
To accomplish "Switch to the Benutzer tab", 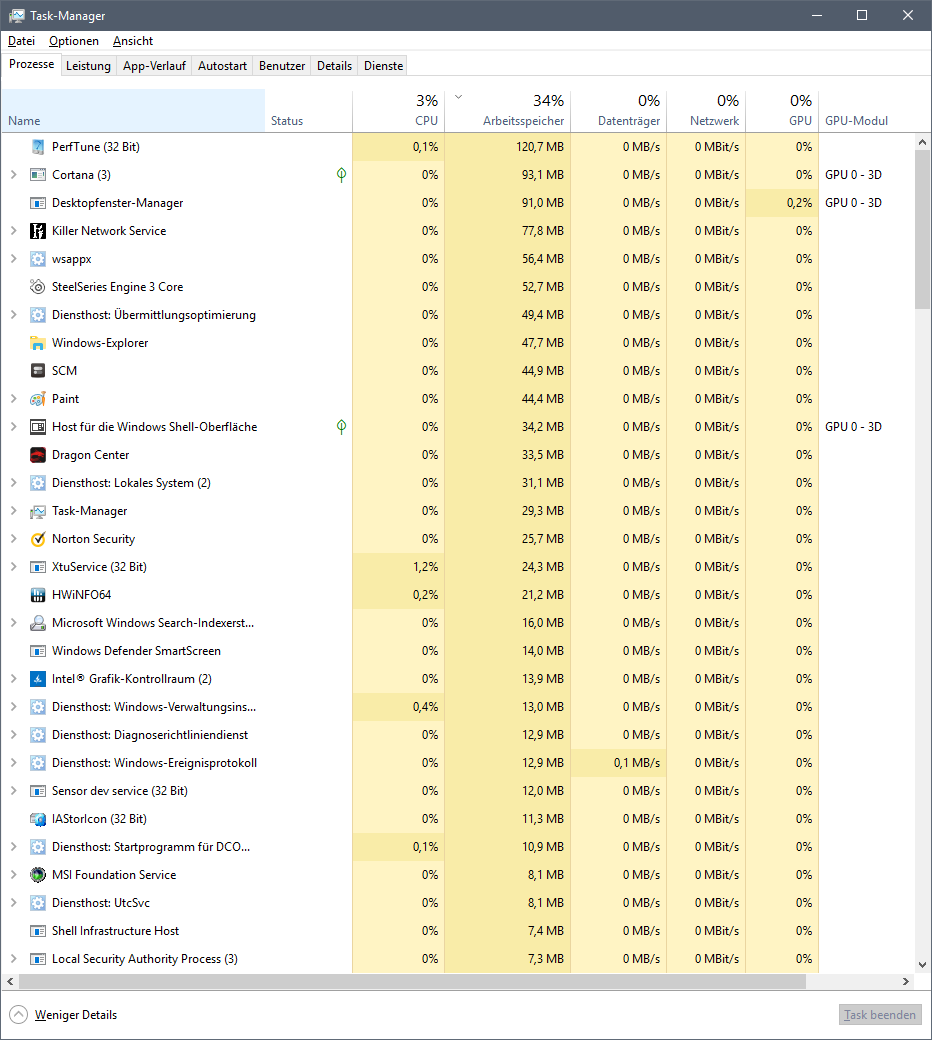I will coord(282,66).
